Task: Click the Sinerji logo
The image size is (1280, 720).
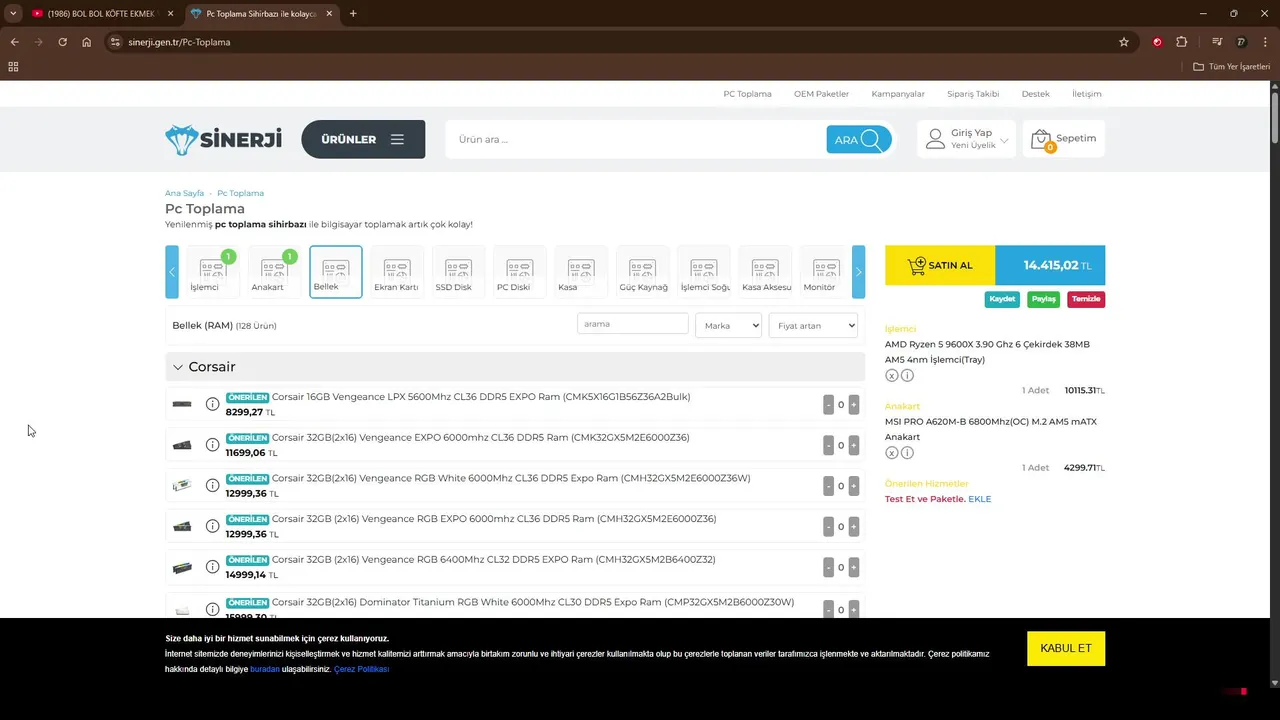Action: [x=224, y=139]
